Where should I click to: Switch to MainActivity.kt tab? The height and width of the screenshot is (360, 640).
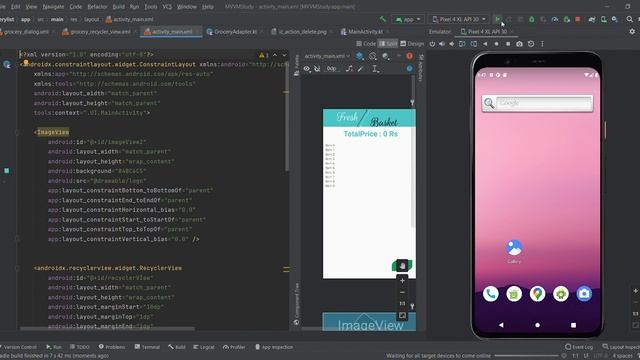[365, 31]
